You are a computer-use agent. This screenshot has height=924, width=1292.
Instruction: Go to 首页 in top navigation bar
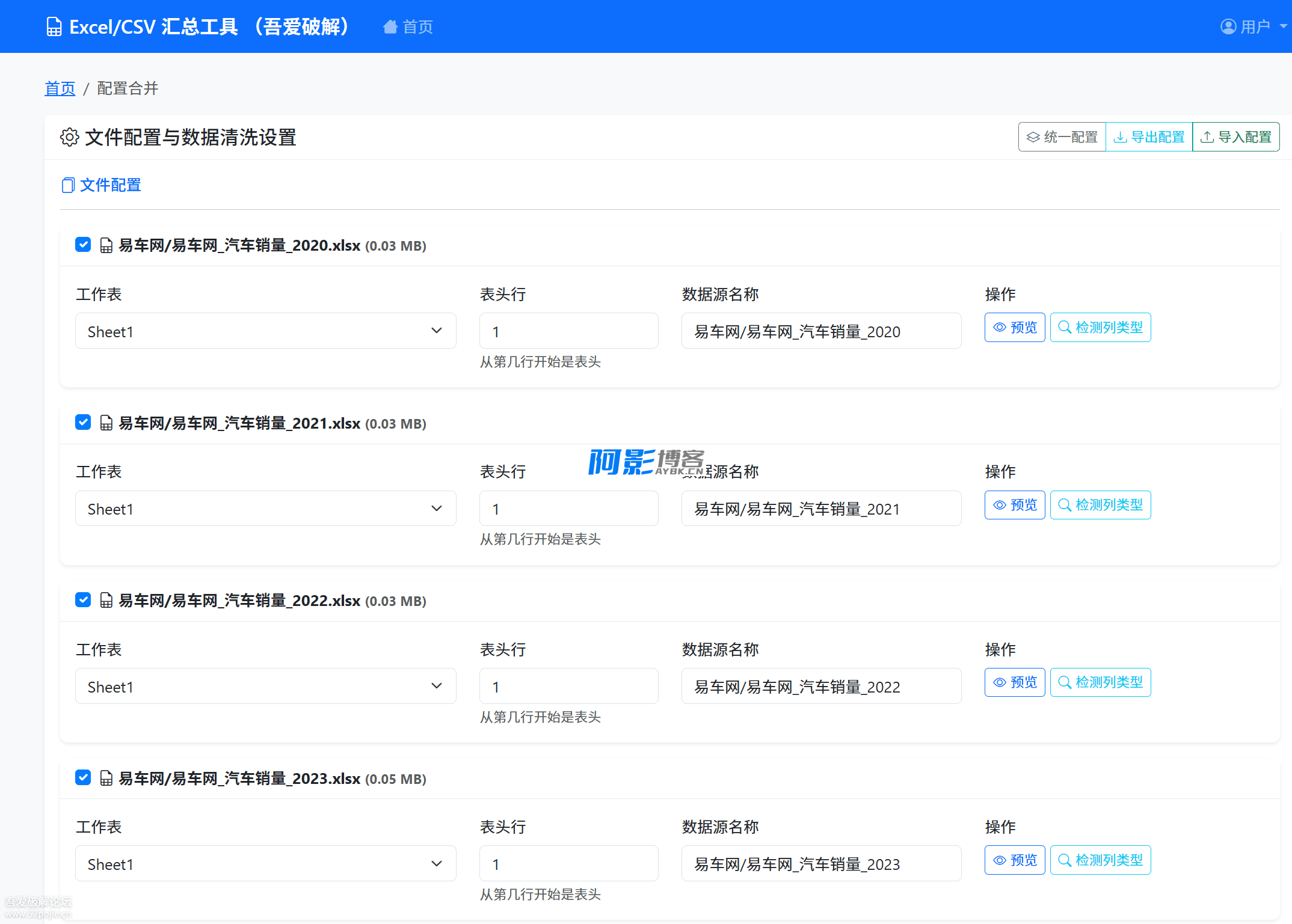[417, 27]
